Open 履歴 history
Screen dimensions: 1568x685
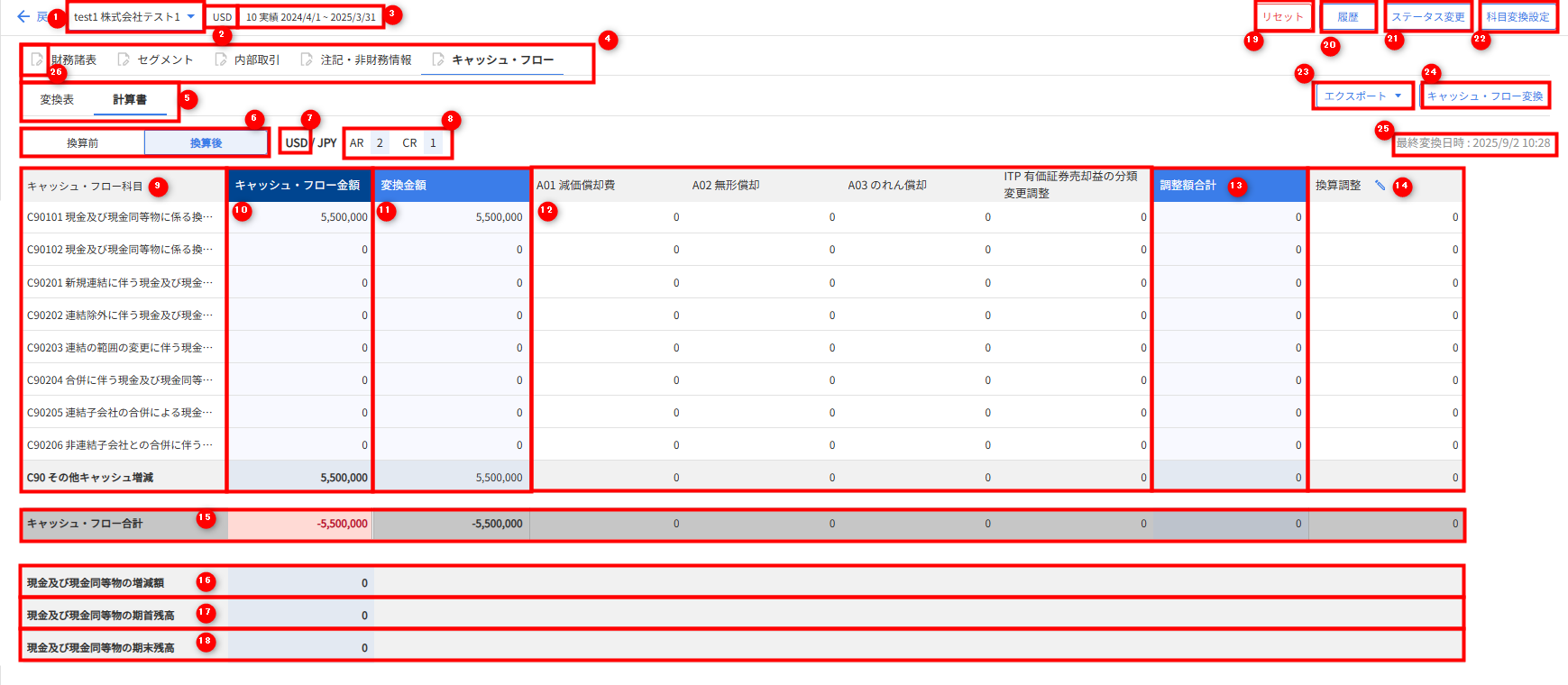[x=1348, y=17]
